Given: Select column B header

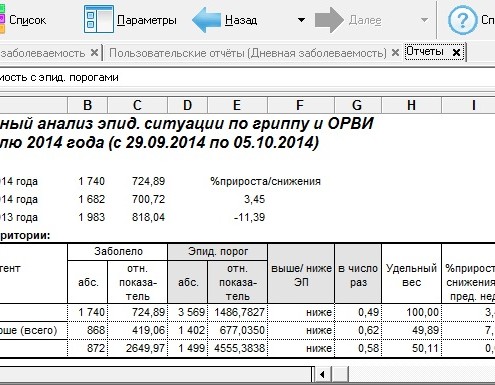Looking at the screenshot, I should coord(88,105).
